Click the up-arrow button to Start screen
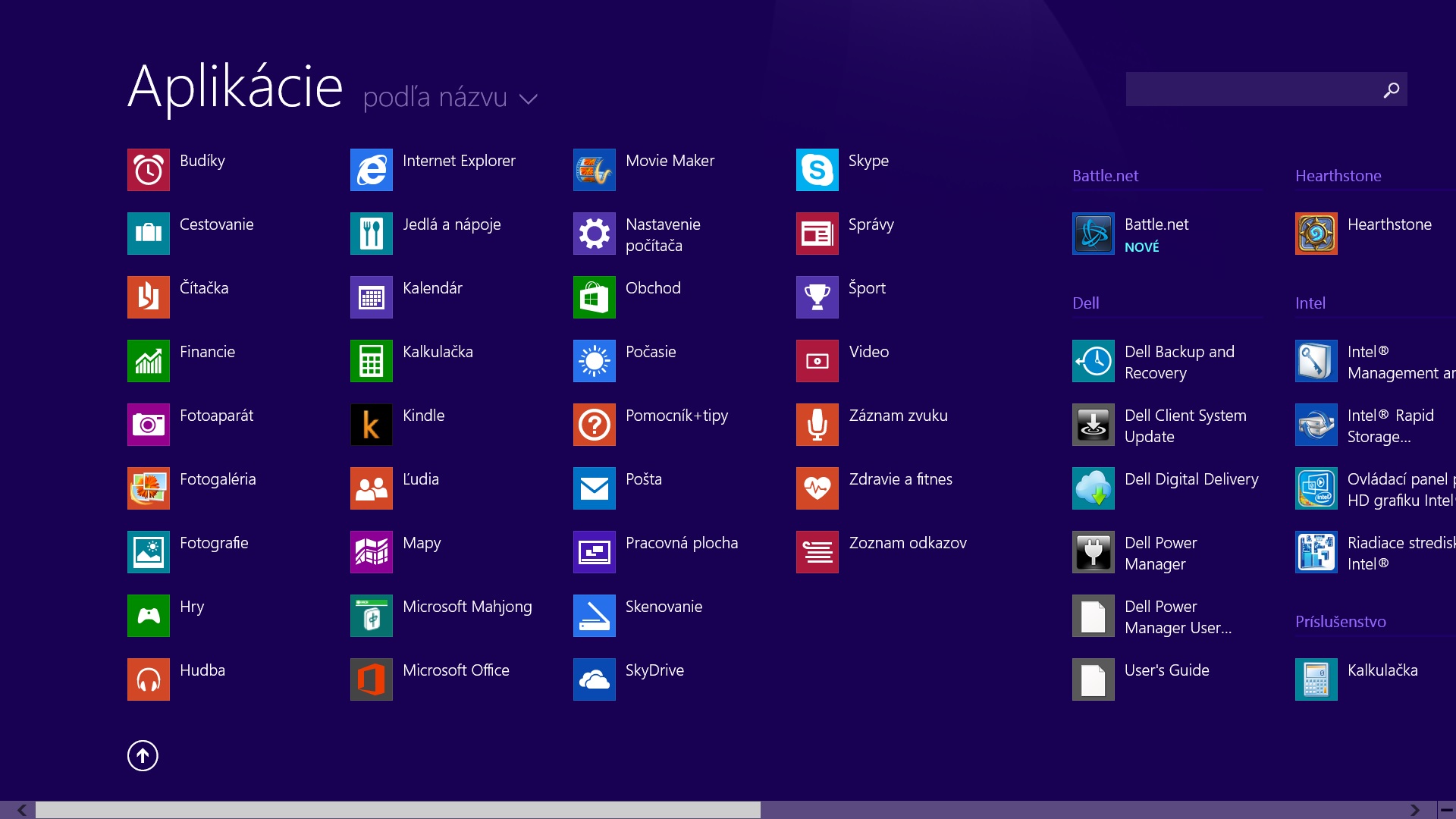The image size is (1456, 819). [143, 755]
